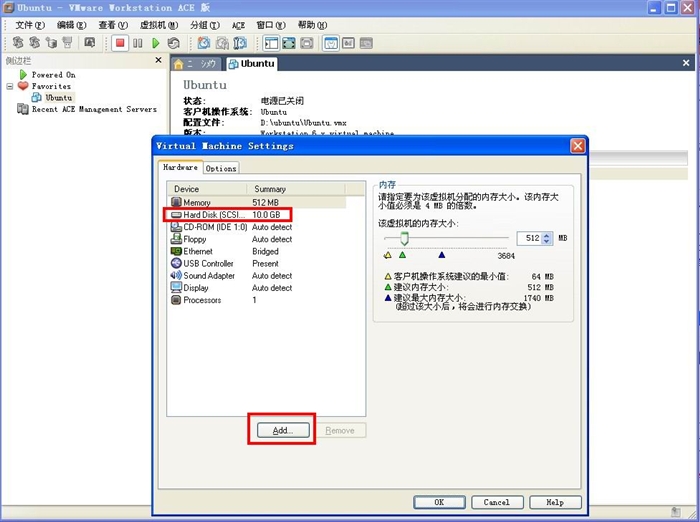
Task: Click the Quick Switch mode toolbar icon
Action: pyautogui.click(x=307, y=43)
